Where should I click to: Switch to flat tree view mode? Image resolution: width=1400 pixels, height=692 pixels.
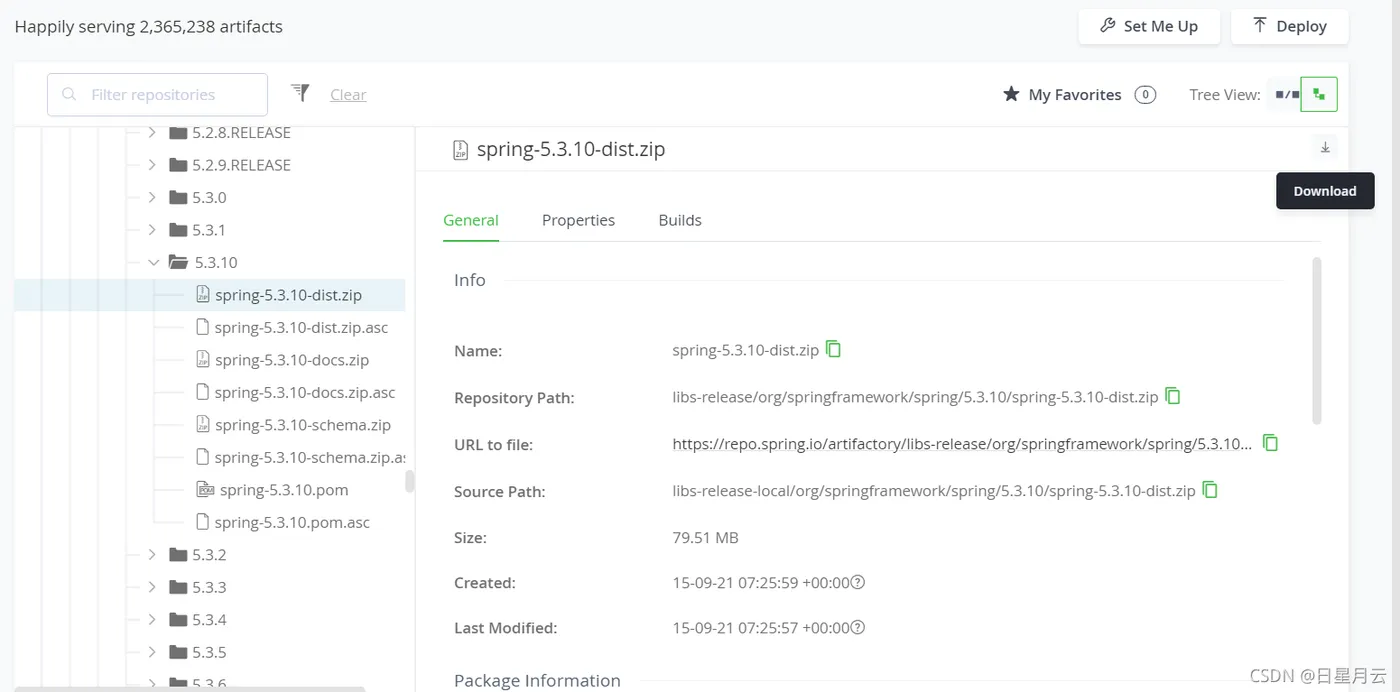[x=1286, y=95]
